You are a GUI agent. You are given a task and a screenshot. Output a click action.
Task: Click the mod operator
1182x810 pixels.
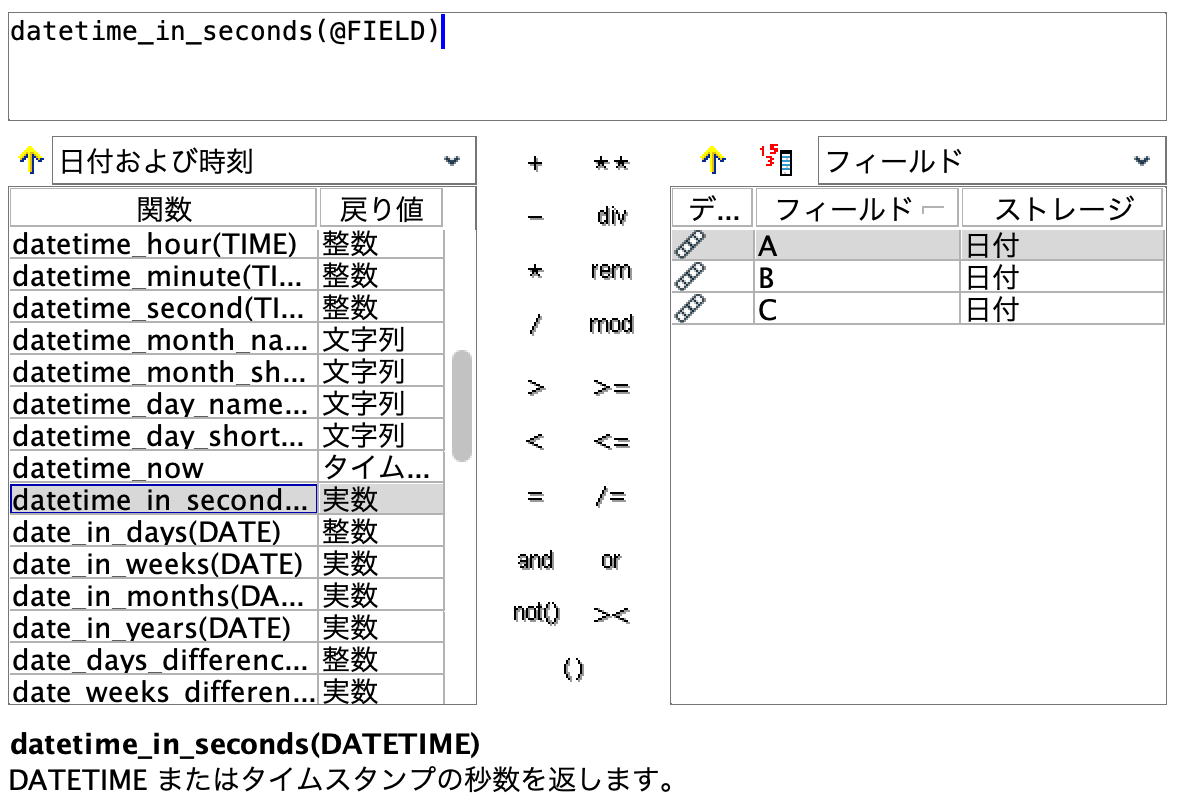click(611, 324)
